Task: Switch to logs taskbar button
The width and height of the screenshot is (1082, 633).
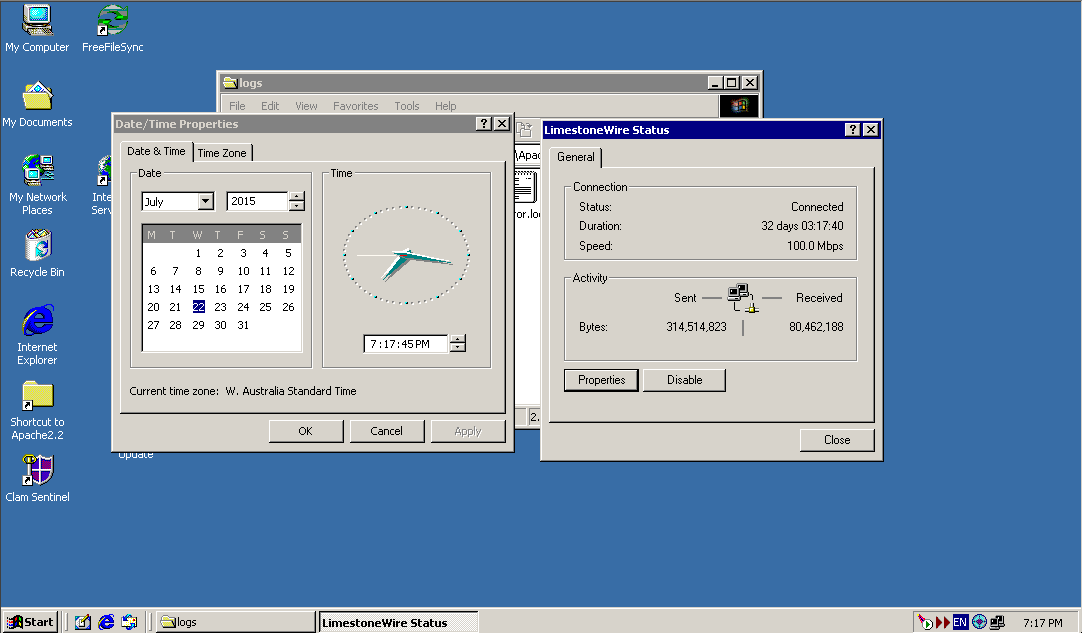Action: point(235,622)
